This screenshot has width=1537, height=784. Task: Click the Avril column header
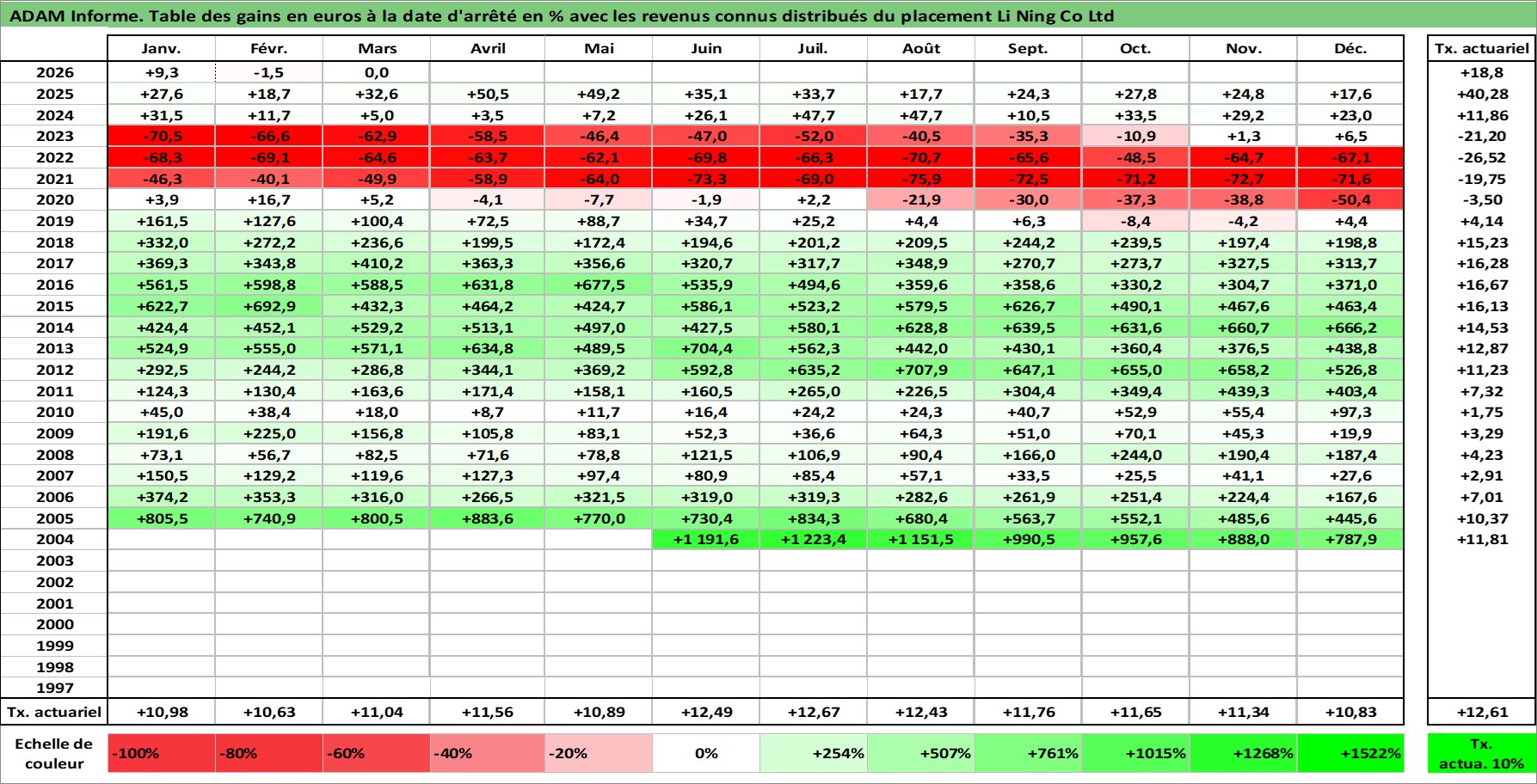tap(488, 48)
